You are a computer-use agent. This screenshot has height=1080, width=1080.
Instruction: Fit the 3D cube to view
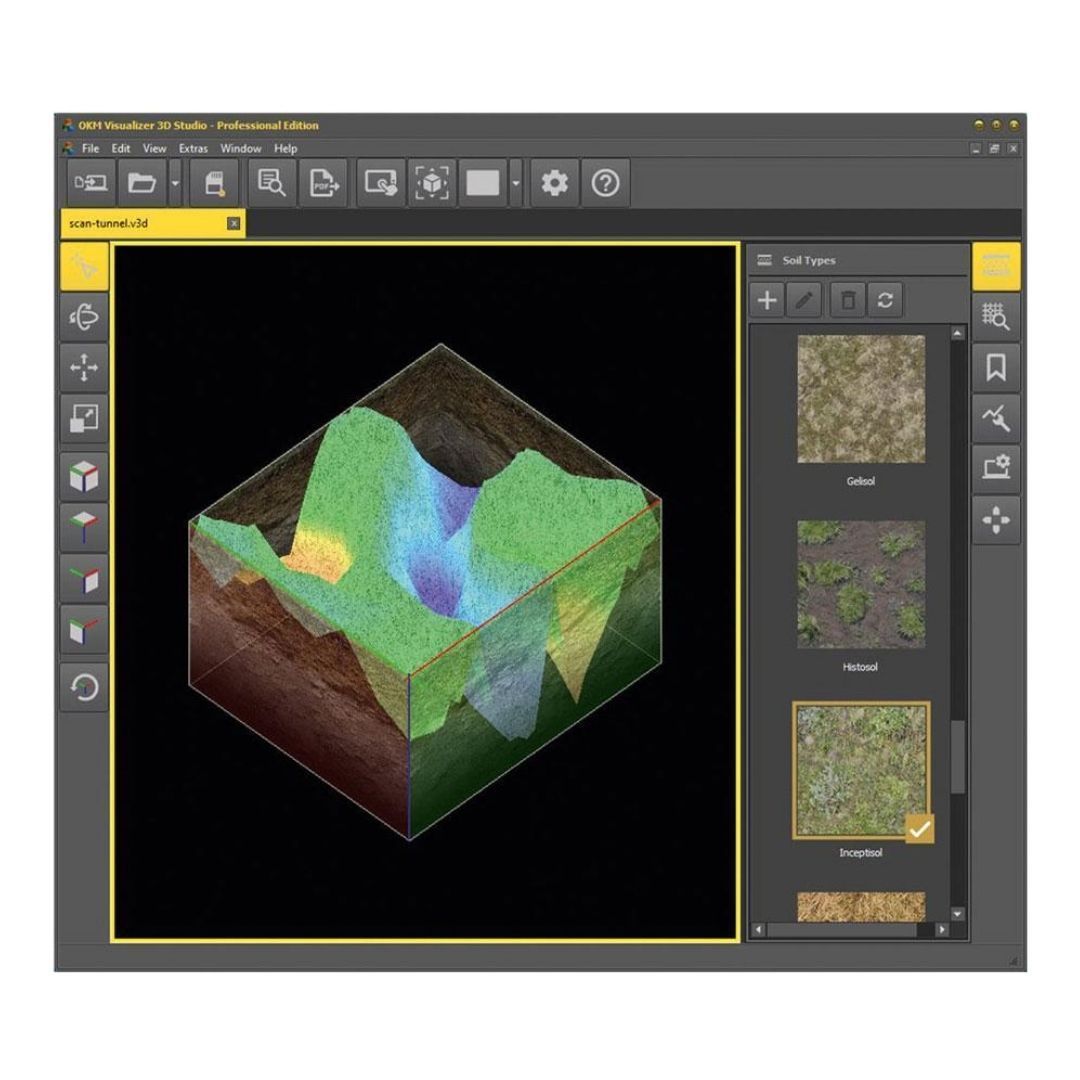point(432,183)
